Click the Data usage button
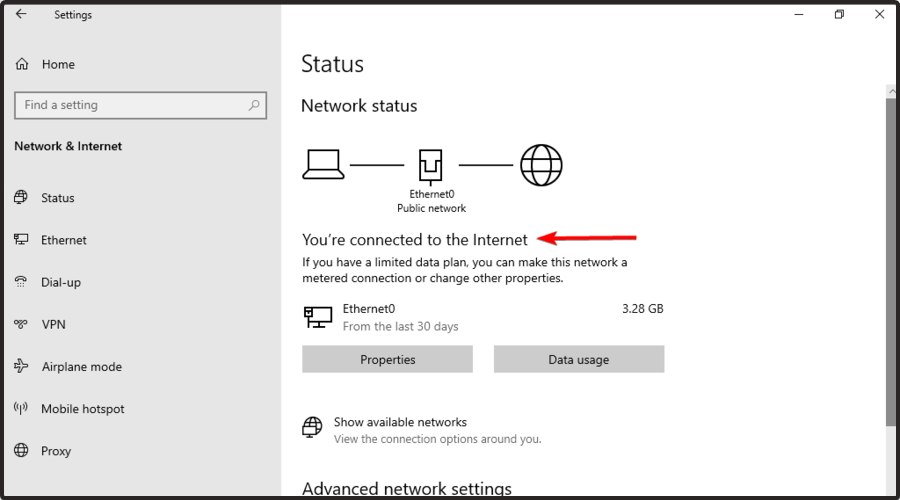The image size is (900, 500). coord(578,360)
